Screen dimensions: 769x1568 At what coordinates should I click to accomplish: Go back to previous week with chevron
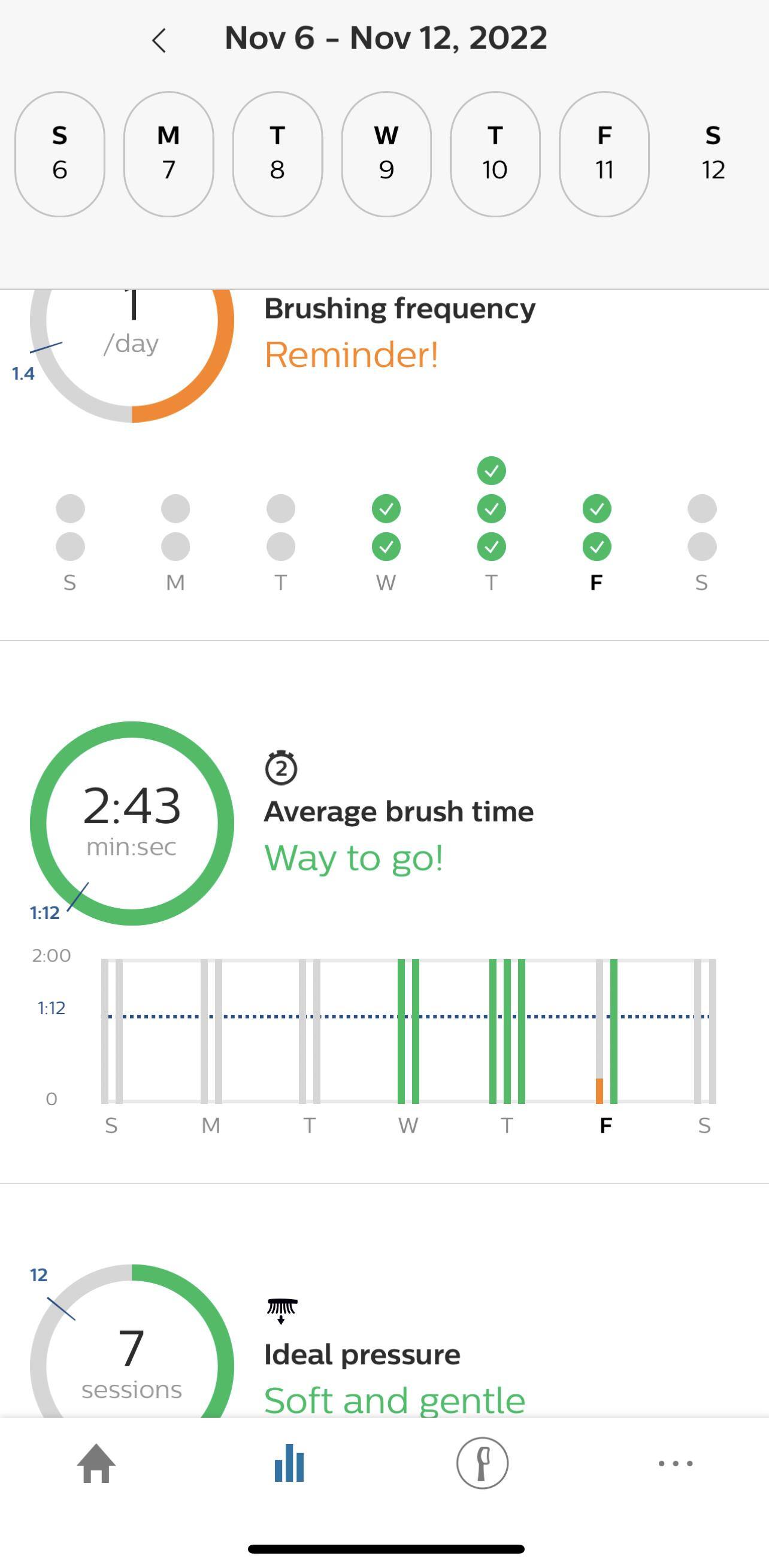point(159,41)
